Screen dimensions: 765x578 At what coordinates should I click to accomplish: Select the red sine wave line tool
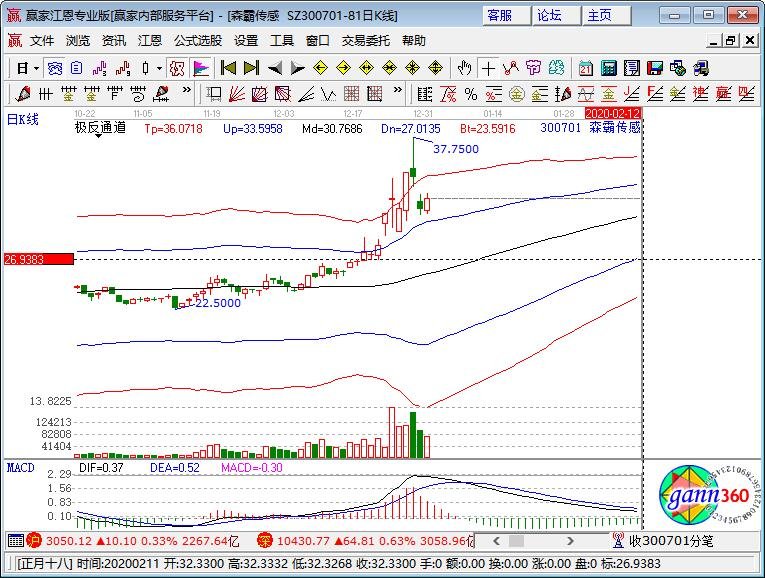(585, 93)
